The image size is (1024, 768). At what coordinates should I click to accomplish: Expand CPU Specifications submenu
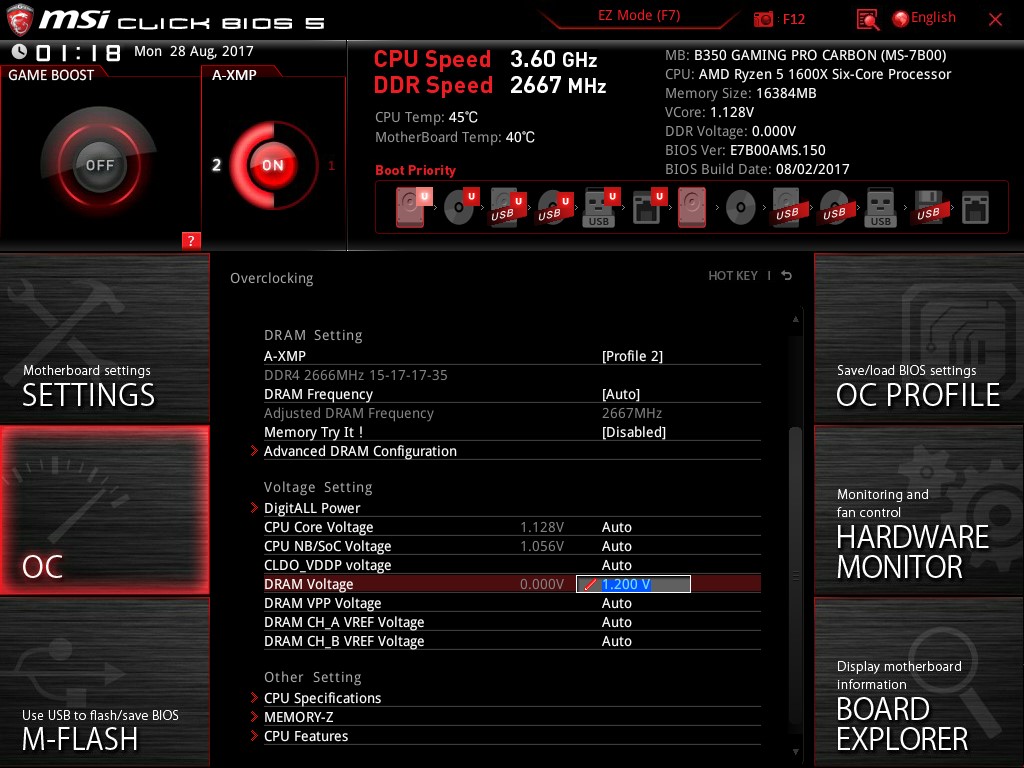tap(322, 698)
